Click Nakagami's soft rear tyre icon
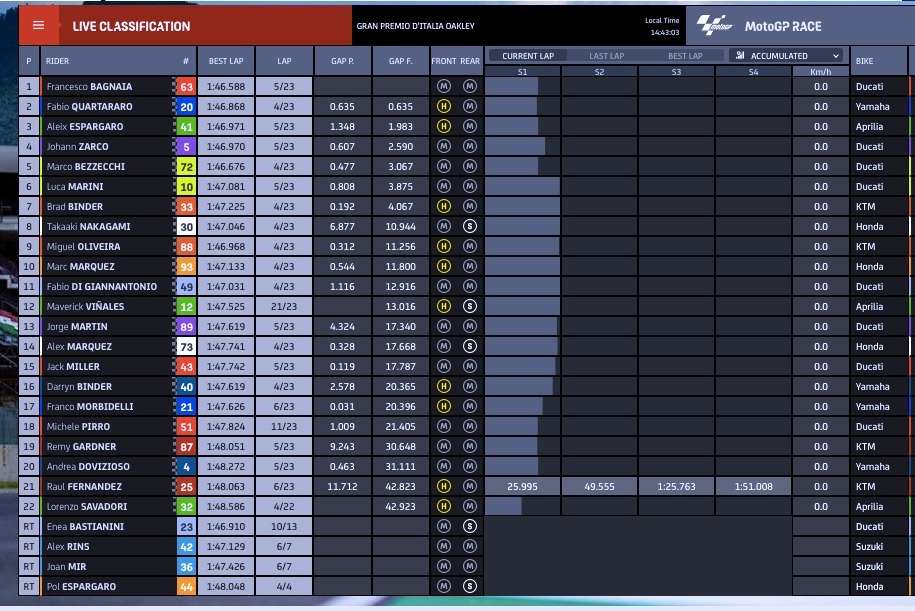 (x=470, y=227)
